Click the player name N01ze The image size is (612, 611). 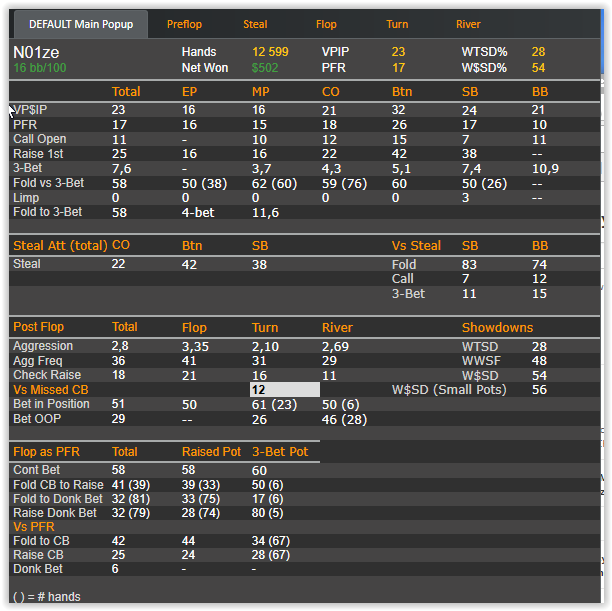tap(36, 52)
